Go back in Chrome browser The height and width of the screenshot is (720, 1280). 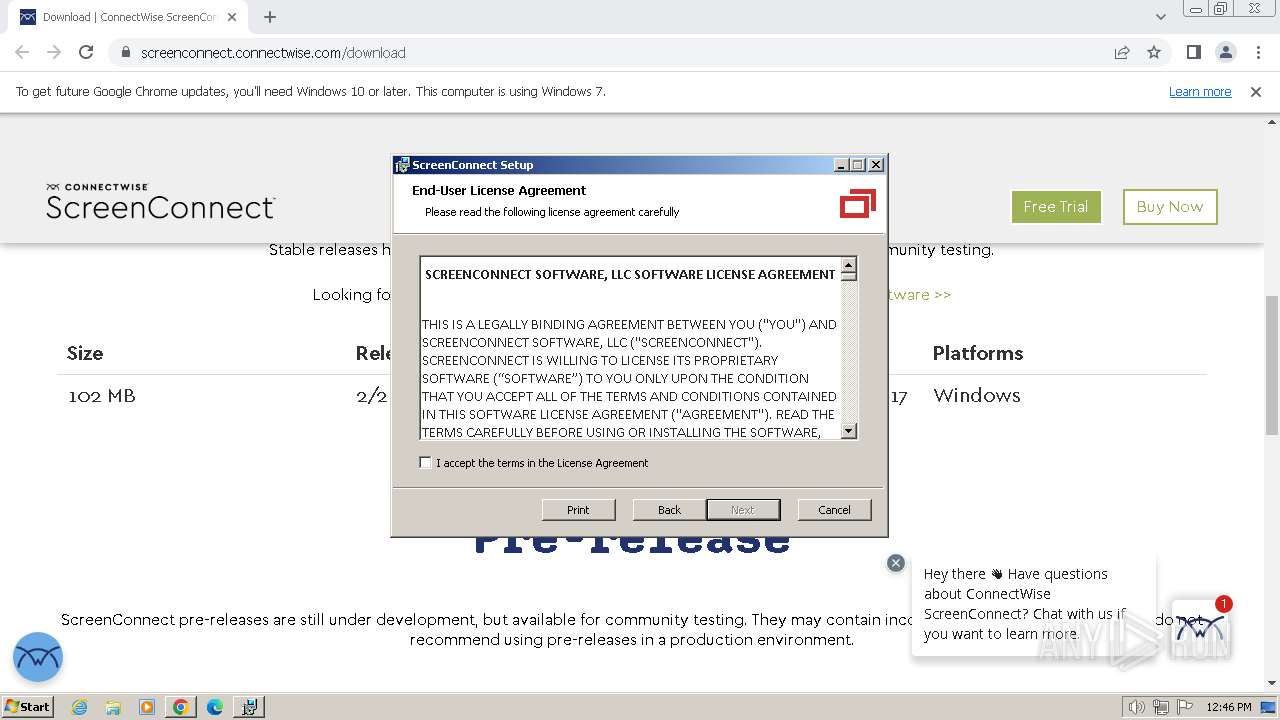pos(22,52)
